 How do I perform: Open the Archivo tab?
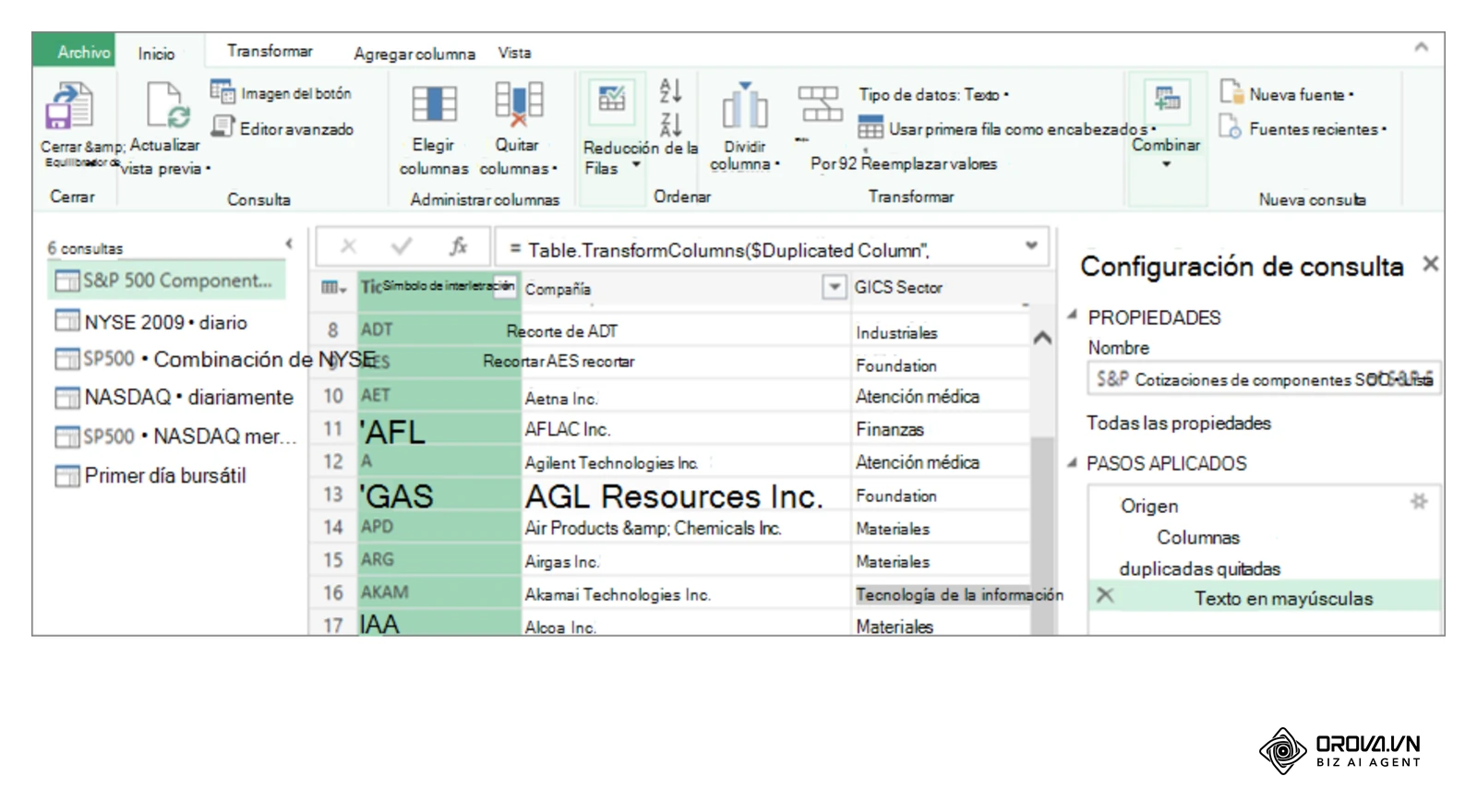tap(75, 52)
